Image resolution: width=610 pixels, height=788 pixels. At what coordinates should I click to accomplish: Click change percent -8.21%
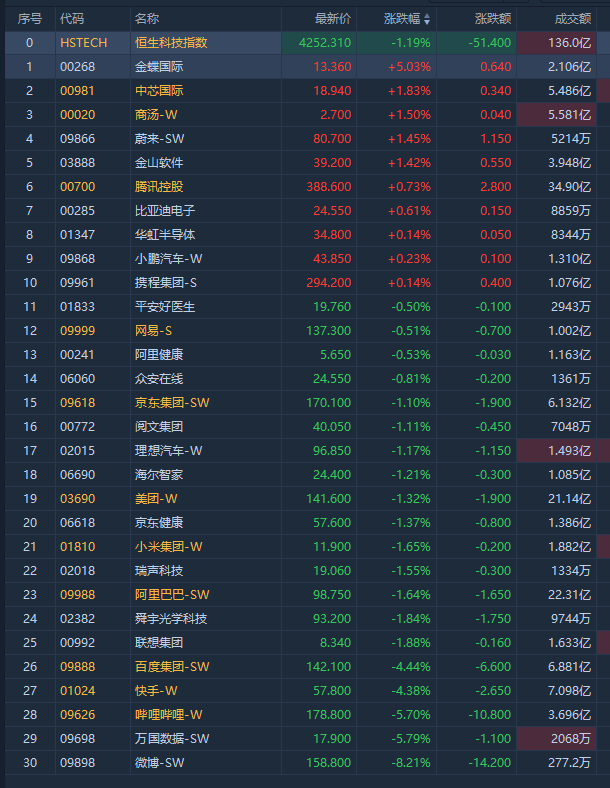(x=411, y=763)
